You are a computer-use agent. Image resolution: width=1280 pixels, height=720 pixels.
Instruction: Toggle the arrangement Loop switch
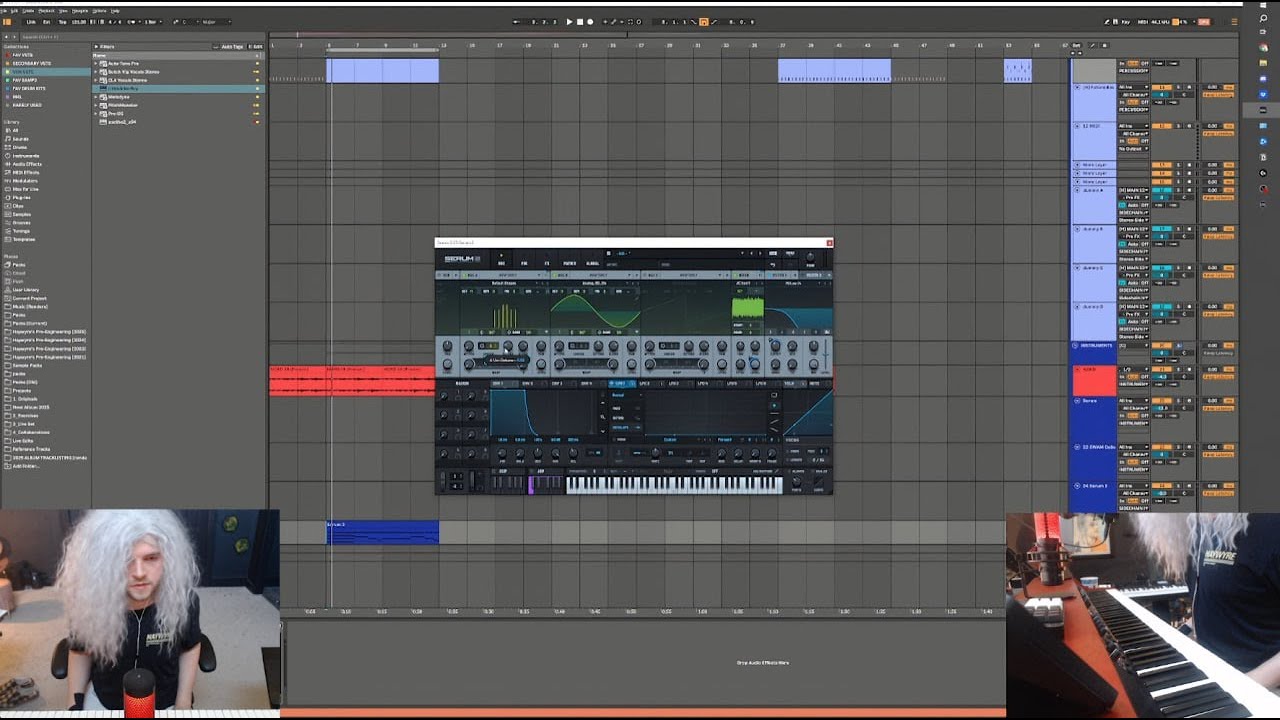click(x=704, y=21)
